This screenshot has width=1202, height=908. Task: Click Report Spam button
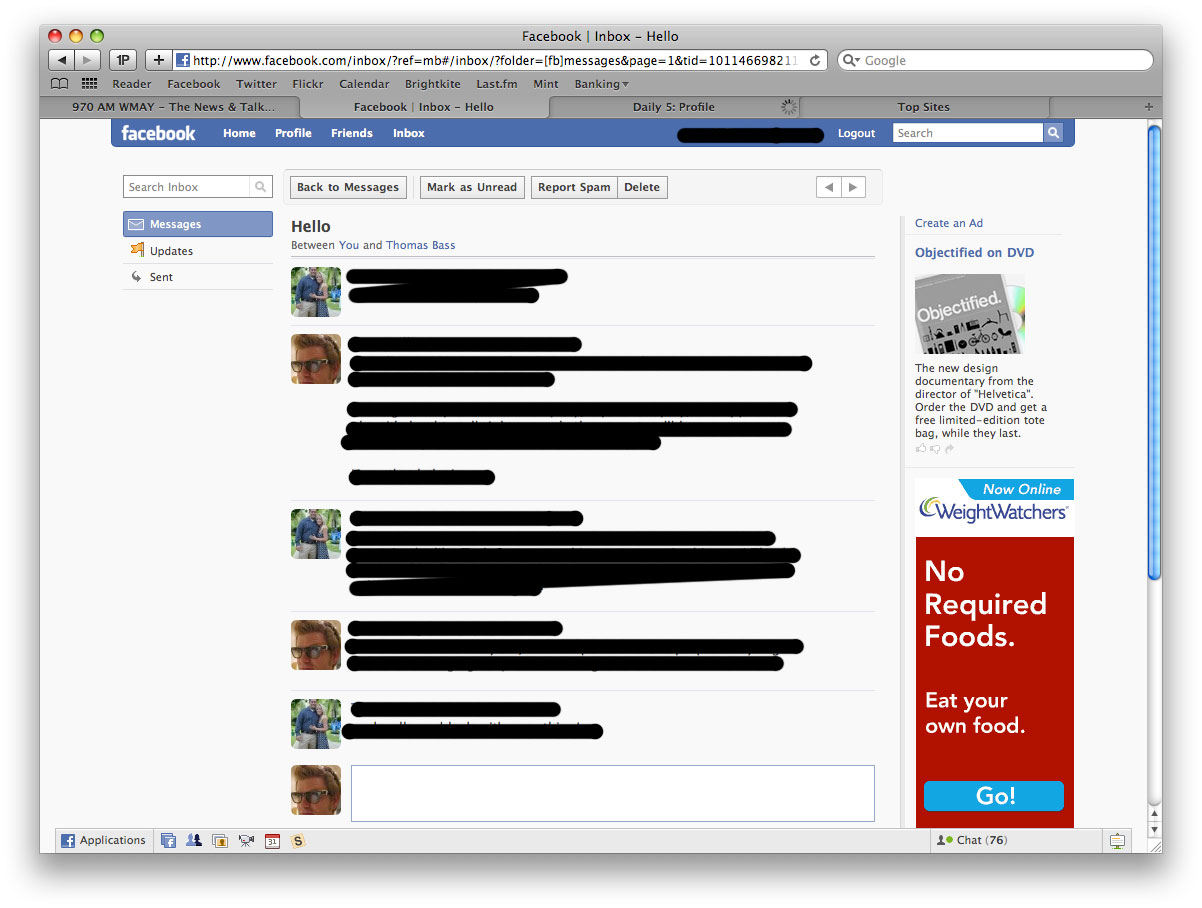click(x=574, y=187)
